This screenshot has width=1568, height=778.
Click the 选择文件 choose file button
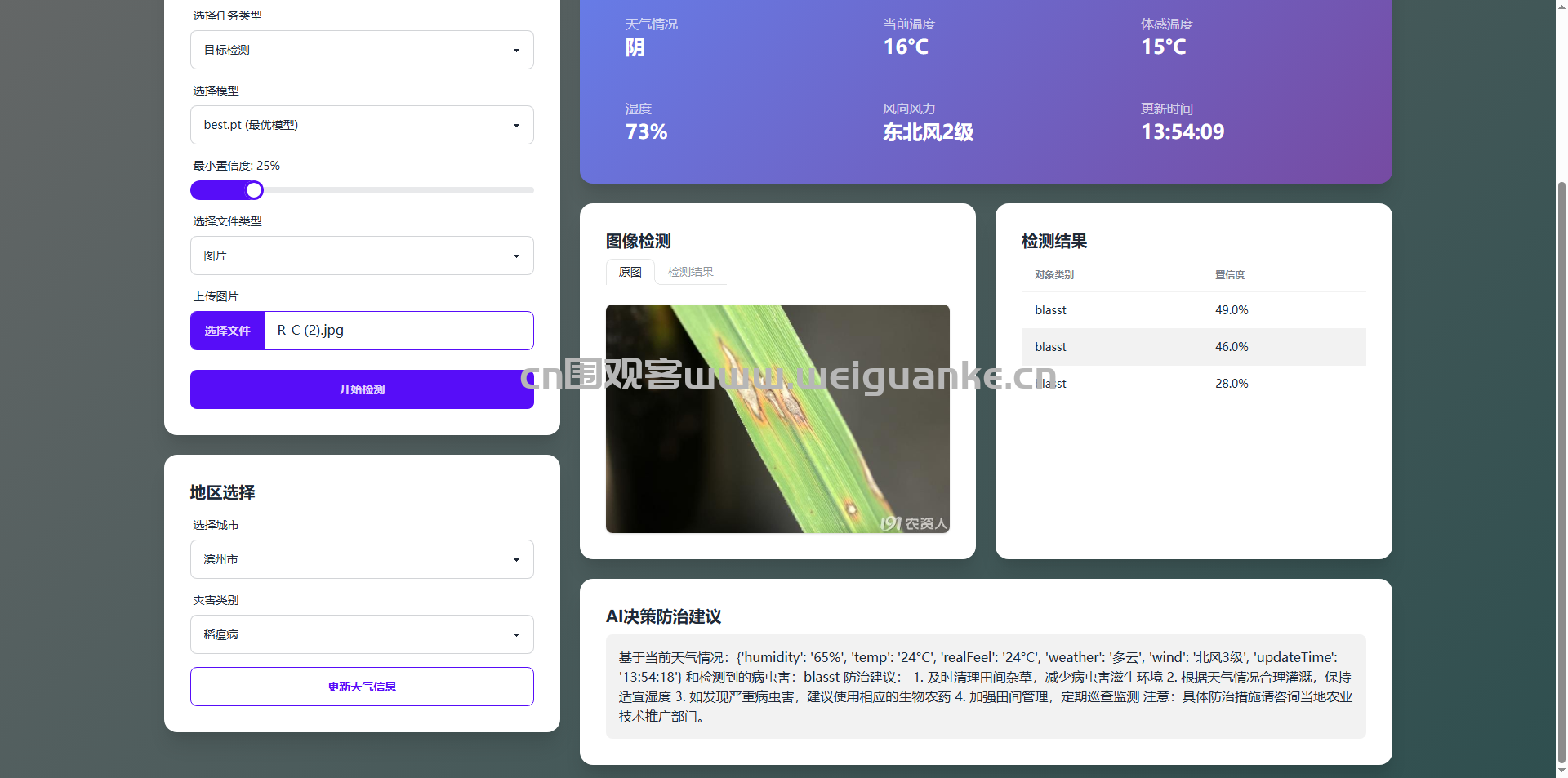[x=227, y=331]
